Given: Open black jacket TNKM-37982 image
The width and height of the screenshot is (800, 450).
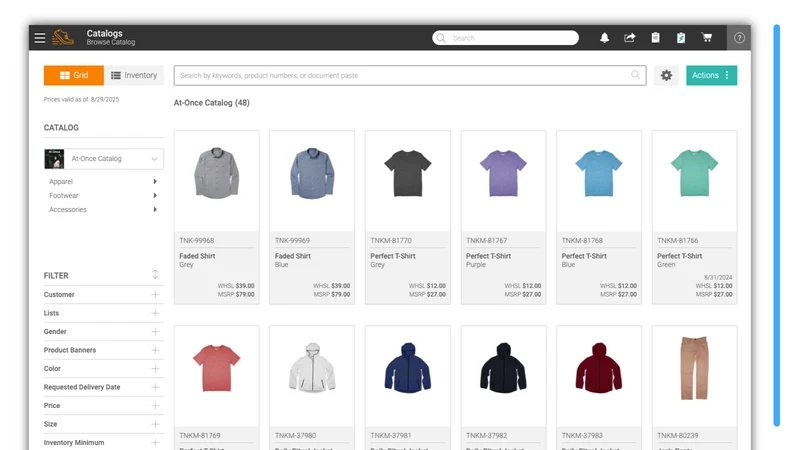Looking at the screenshot, I should point(503,368).
